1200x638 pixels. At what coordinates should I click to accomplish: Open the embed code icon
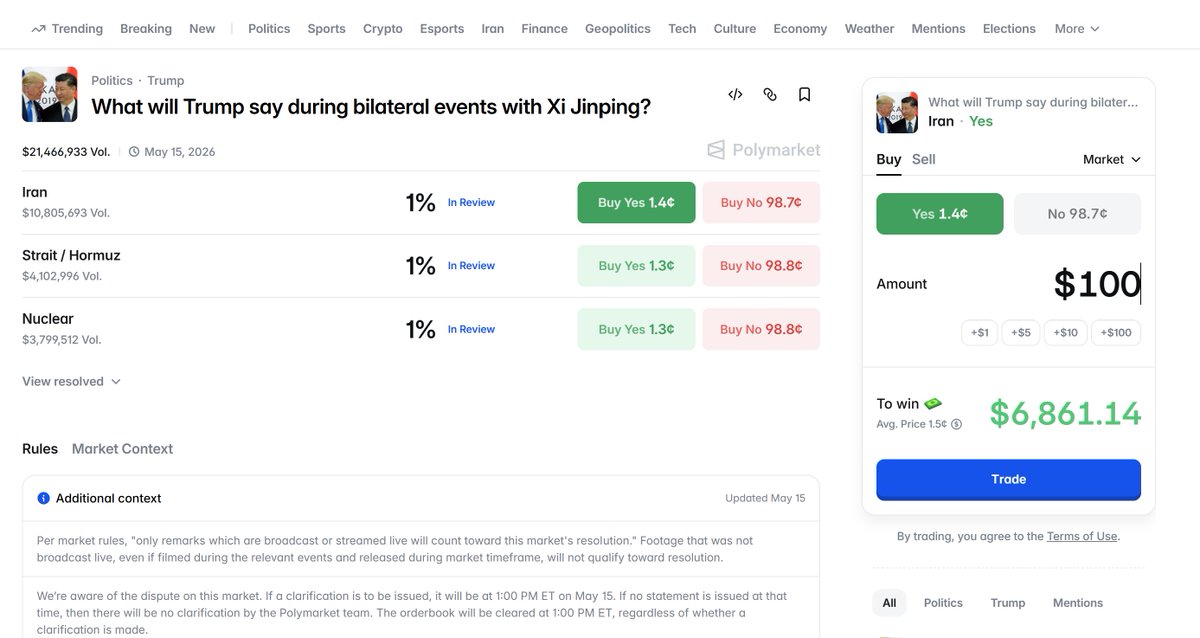click(735, 94)
